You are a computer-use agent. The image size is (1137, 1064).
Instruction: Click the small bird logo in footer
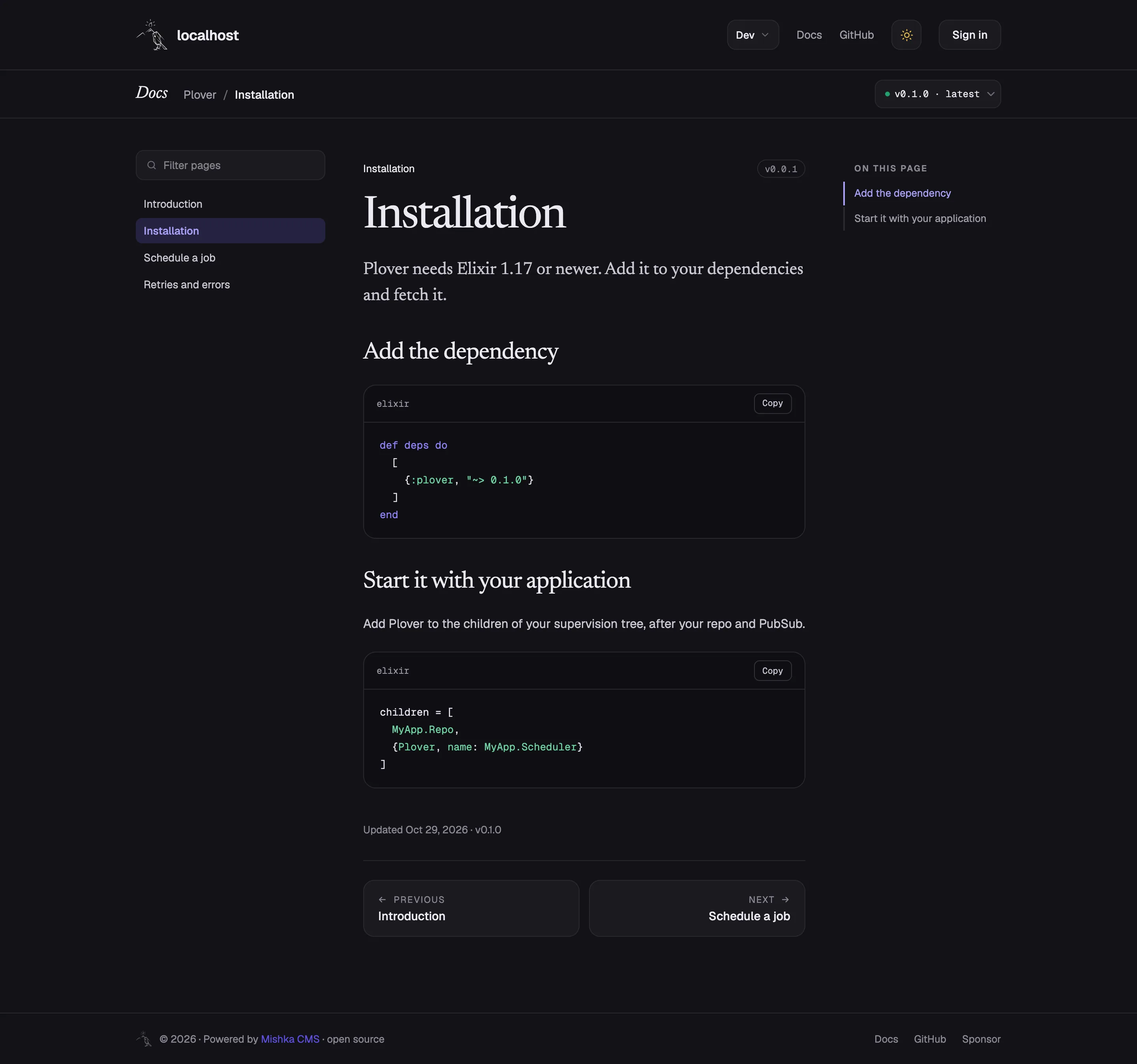point(144,1039)
